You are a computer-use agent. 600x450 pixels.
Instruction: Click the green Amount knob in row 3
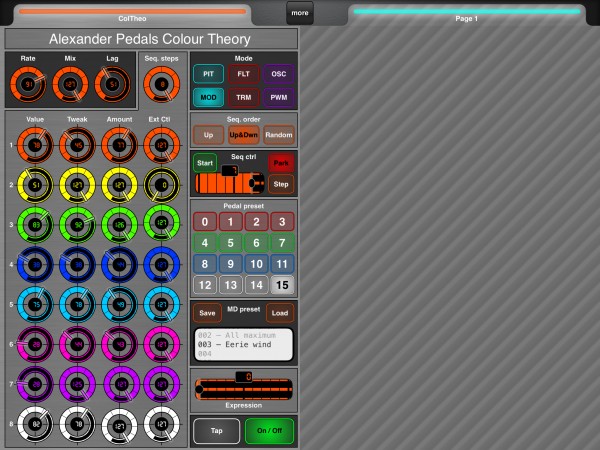[x=119, y=225]
